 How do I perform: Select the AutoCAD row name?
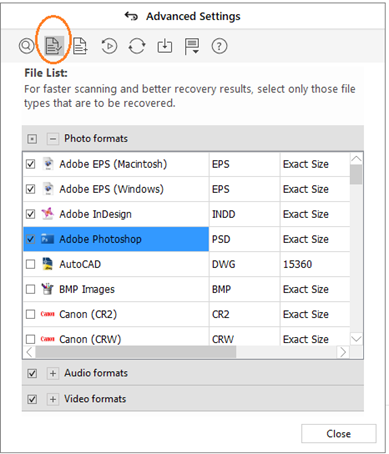[80, 264]
